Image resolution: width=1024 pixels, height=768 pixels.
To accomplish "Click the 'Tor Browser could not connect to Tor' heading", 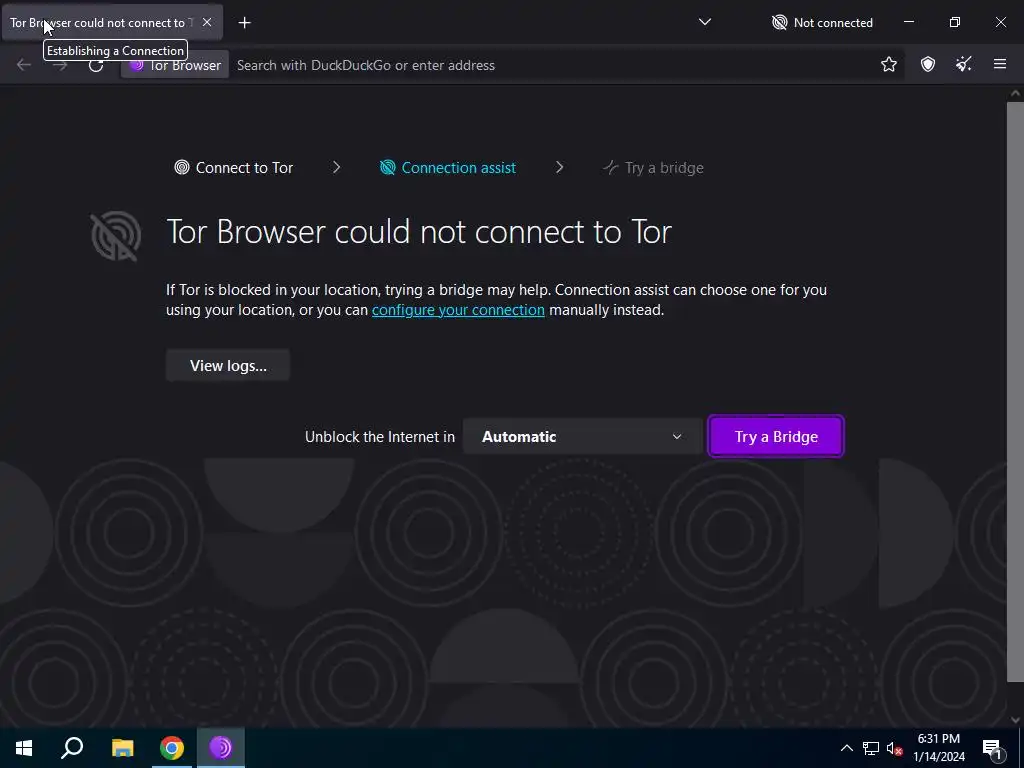I will (x=419, y=231).
